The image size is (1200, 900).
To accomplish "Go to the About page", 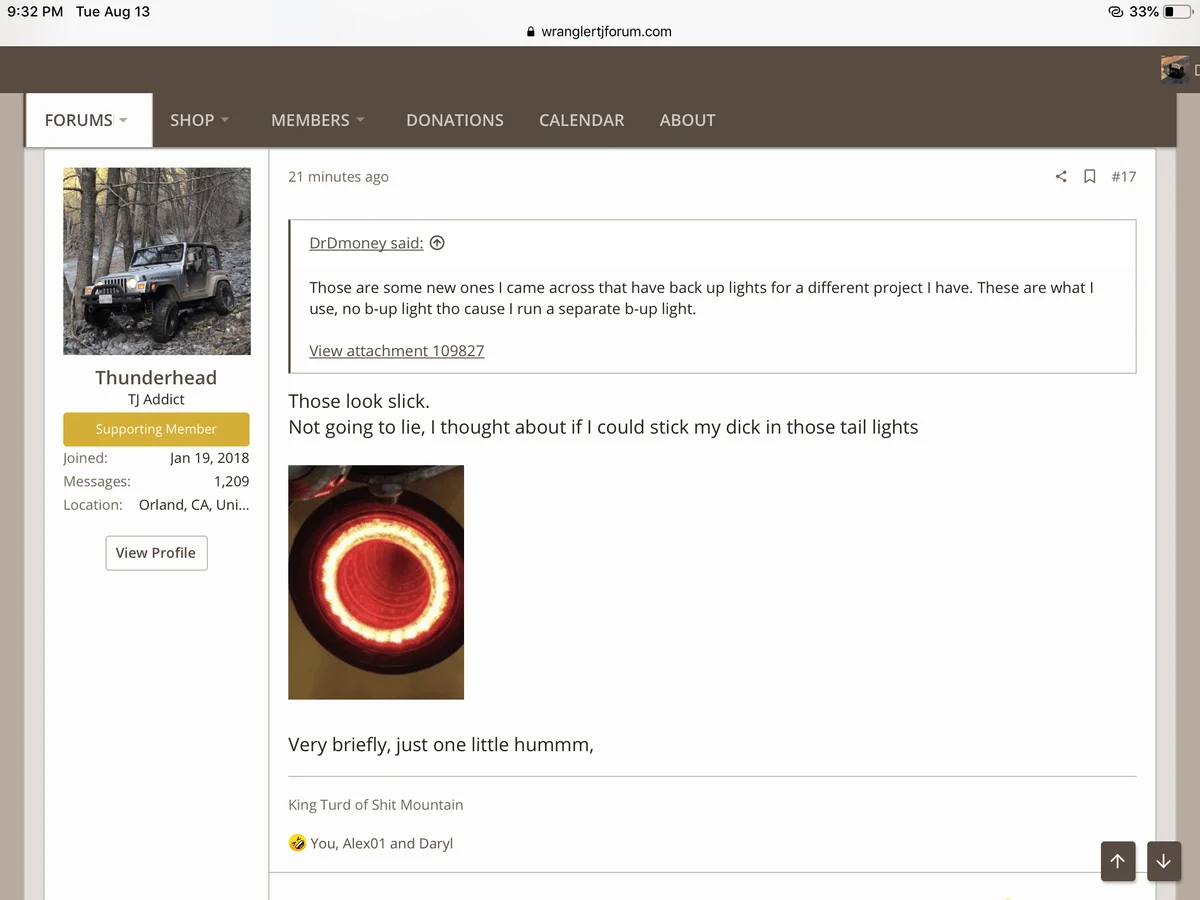I will pos(688,120).
